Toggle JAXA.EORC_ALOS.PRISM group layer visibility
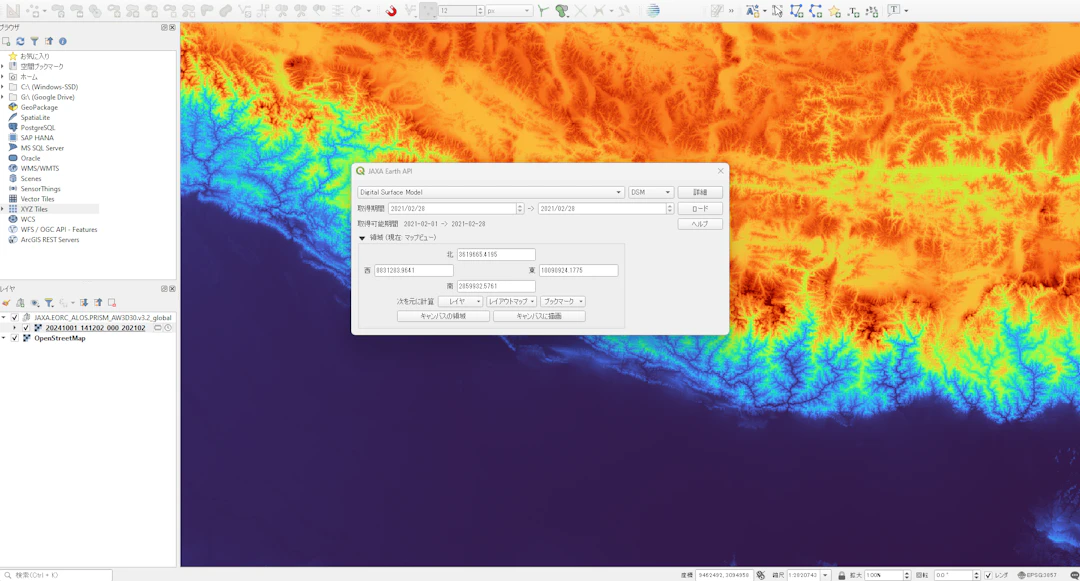1080x581 pixels. click(14, 317)
